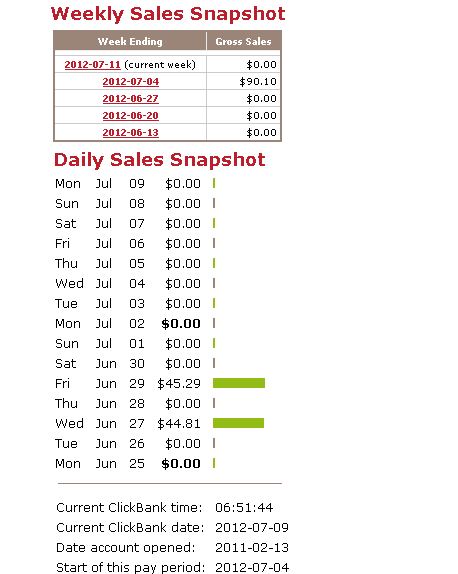Open the 2012-06-13 week ending link

point(130,133)
